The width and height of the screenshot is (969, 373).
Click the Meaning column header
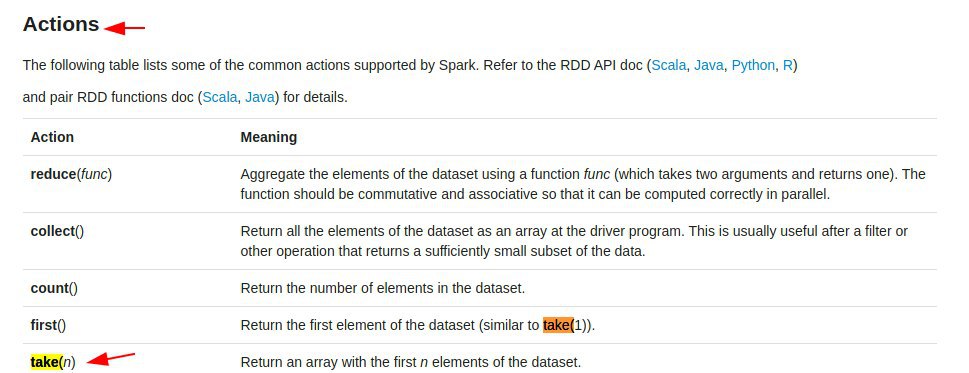pyautogui.click(x=269, y=137)
